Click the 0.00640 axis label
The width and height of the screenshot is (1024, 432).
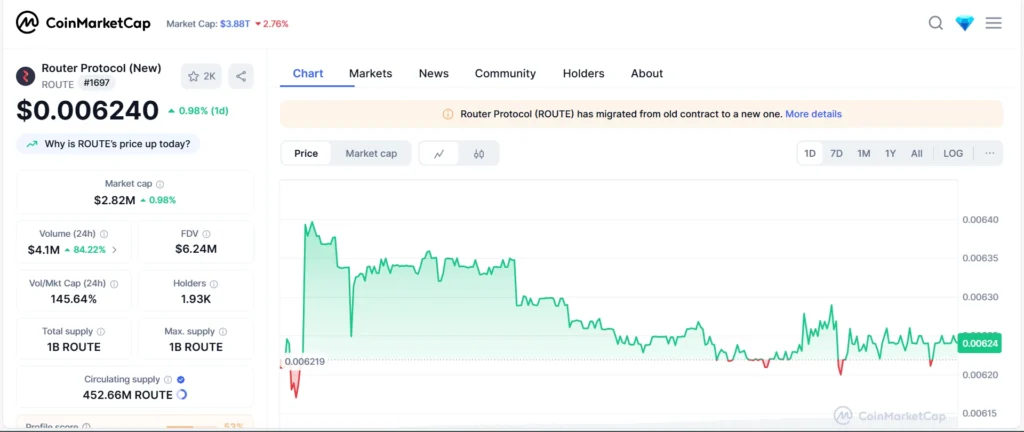980,220
